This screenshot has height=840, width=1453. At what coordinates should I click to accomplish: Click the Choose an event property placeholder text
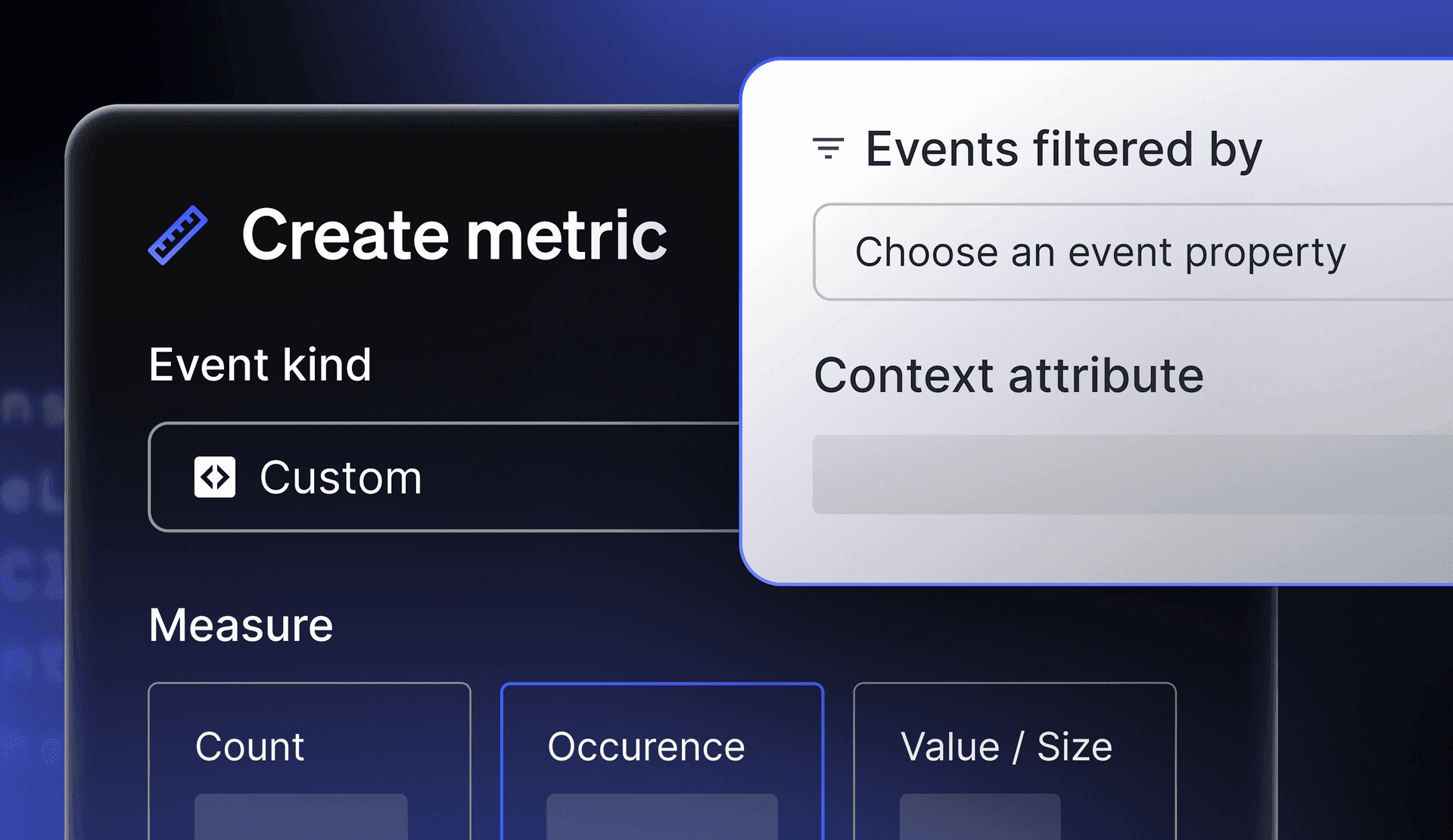[1100, 253]
